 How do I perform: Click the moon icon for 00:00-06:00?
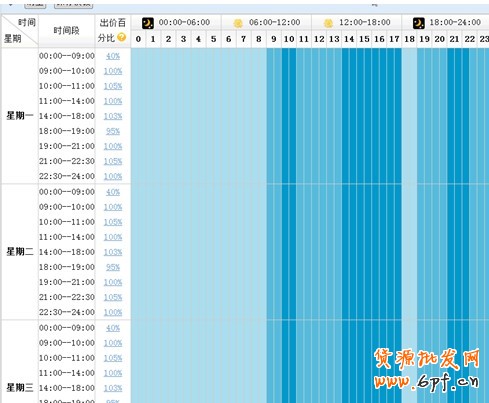point(148,23)
